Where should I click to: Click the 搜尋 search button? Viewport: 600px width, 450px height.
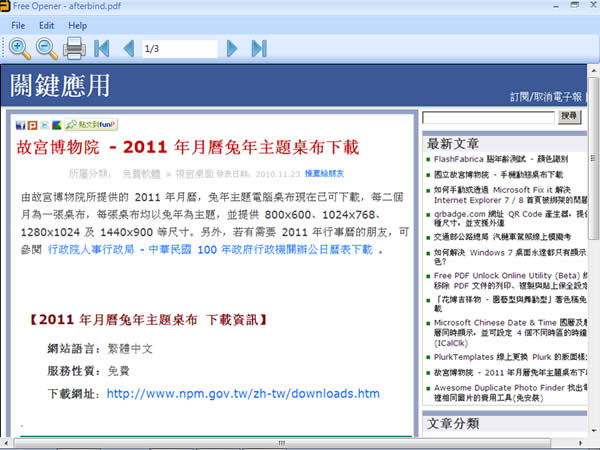coord(569,116)
